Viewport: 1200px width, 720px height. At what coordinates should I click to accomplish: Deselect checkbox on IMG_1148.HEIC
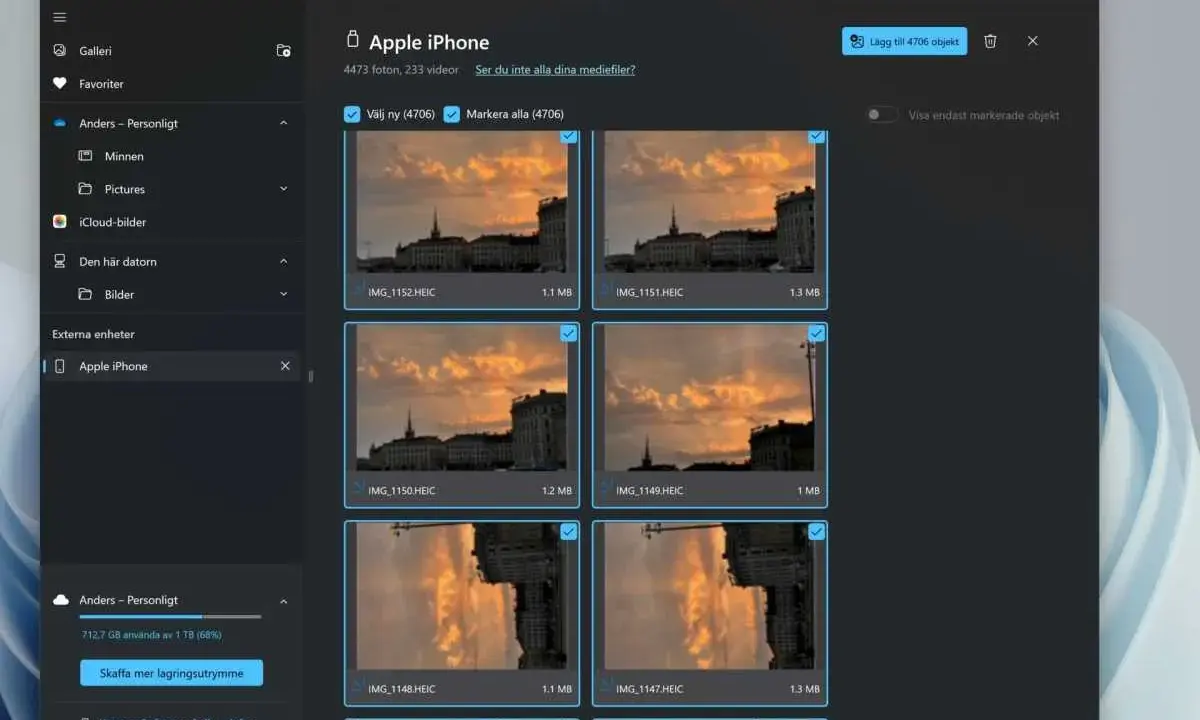[568, 532]
